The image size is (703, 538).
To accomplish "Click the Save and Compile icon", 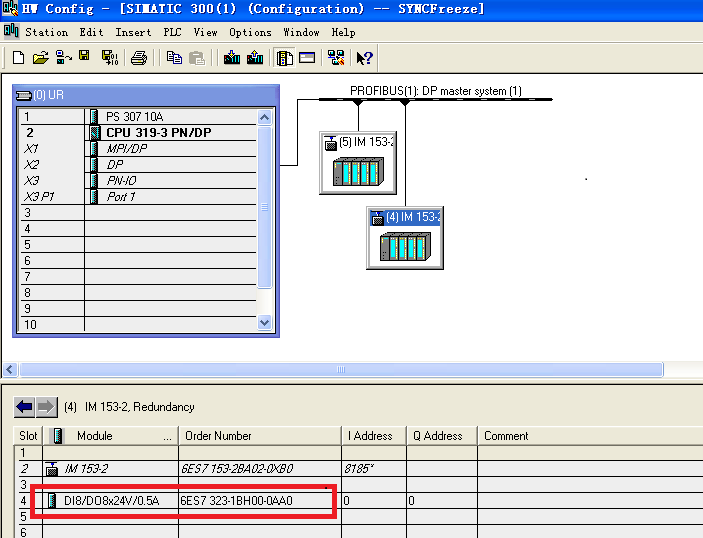I will 109,58.
